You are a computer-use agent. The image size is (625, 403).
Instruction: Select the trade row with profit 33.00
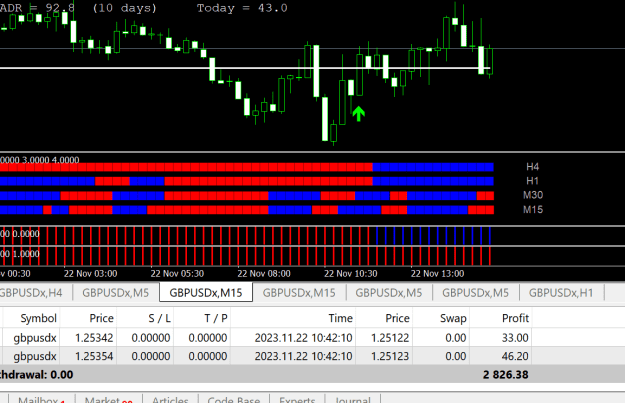pyautogui.click(x=266, y=338)
